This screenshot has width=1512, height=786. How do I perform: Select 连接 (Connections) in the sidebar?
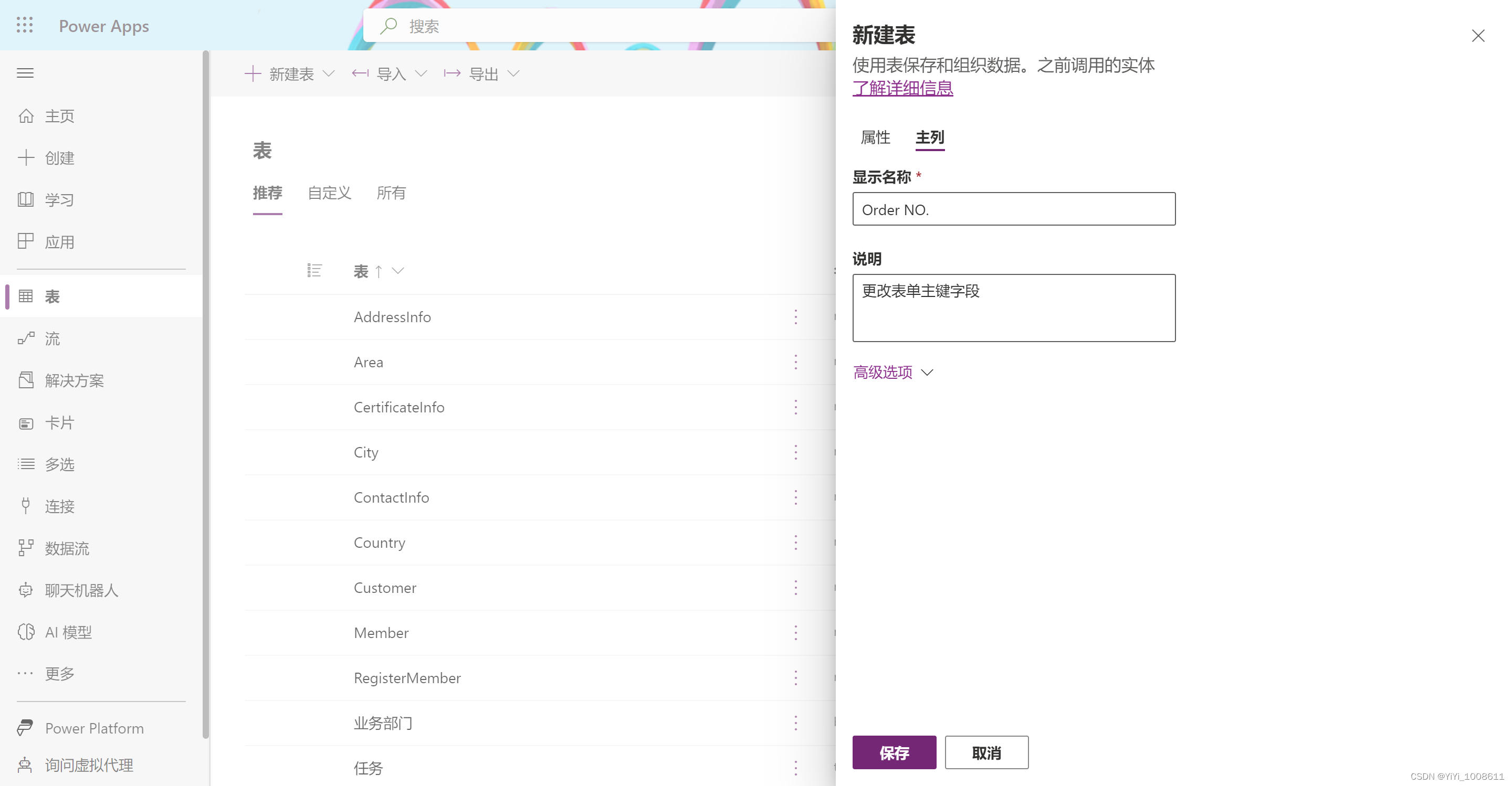(x=59, y=506)
